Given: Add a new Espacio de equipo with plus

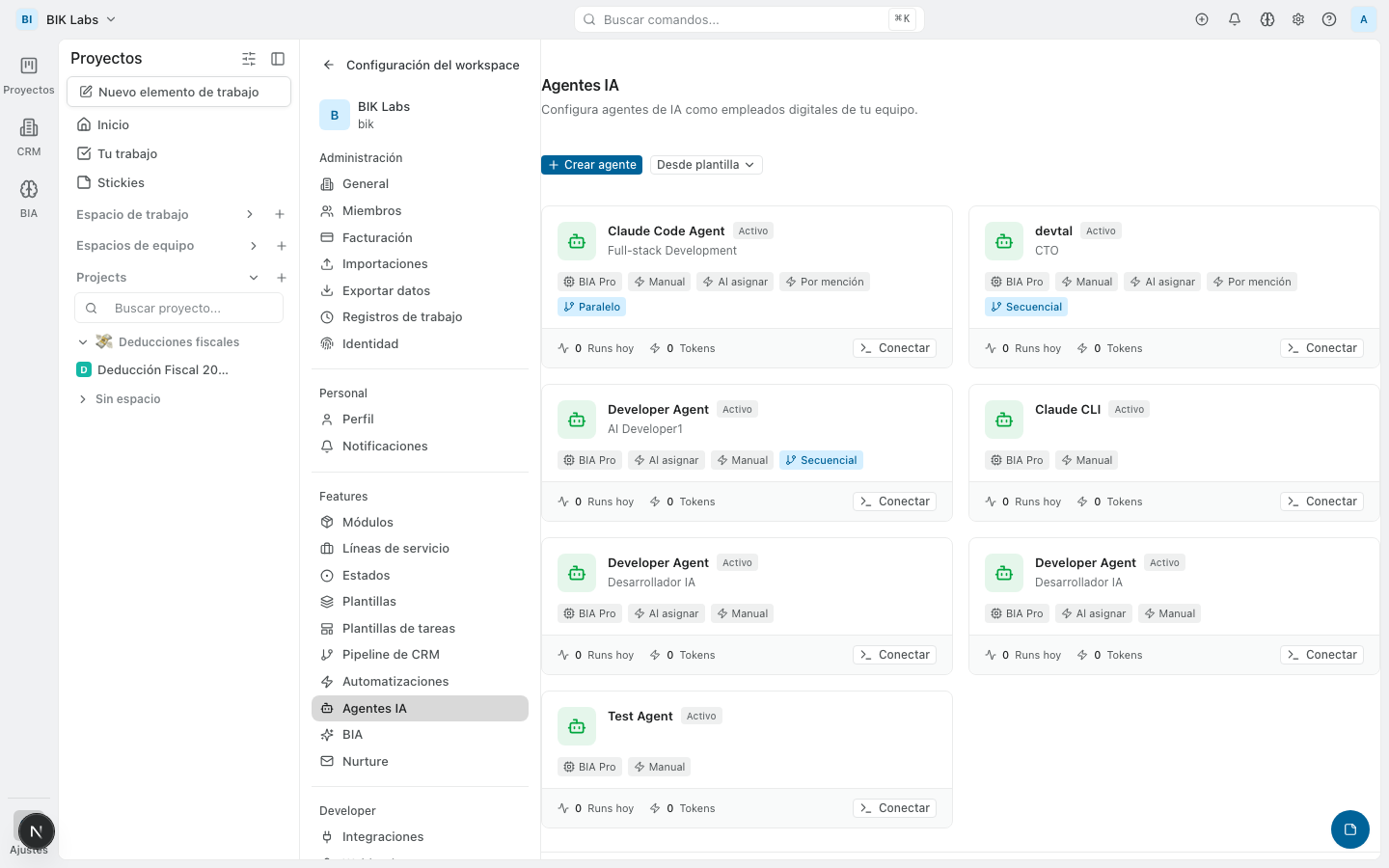Looking at the screenshot, I should [281, 246].
